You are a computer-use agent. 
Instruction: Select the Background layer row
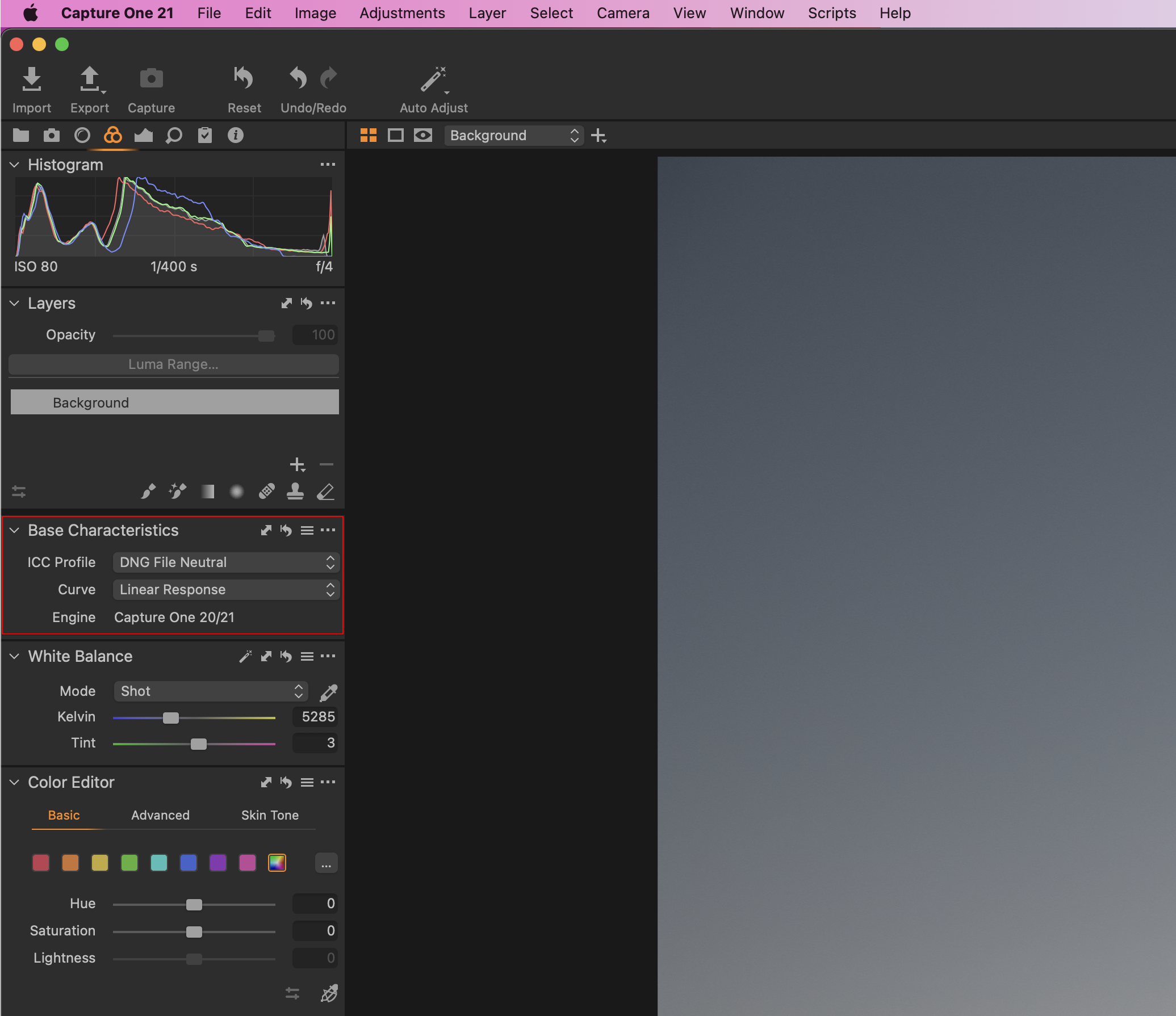[x=175, y=402]
